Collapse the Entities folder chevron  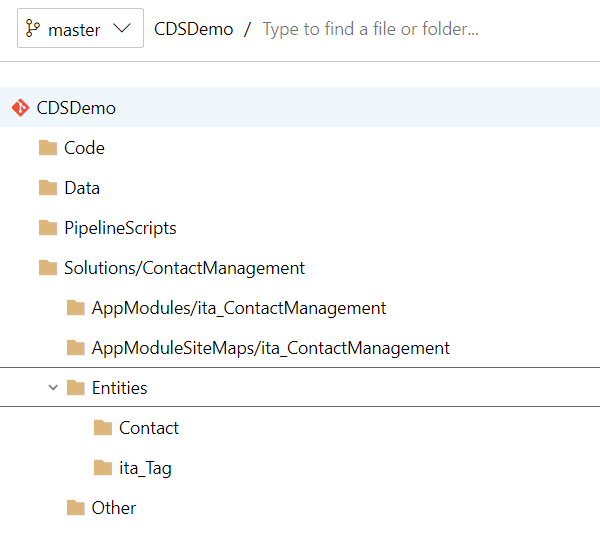53,388
